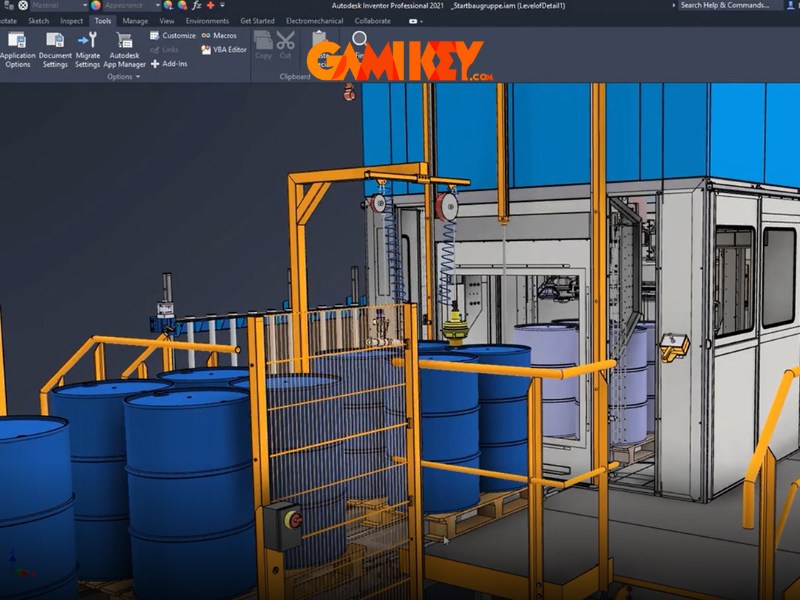
Task: Click the appearance color wheel swatch
Action: (96, 5)
